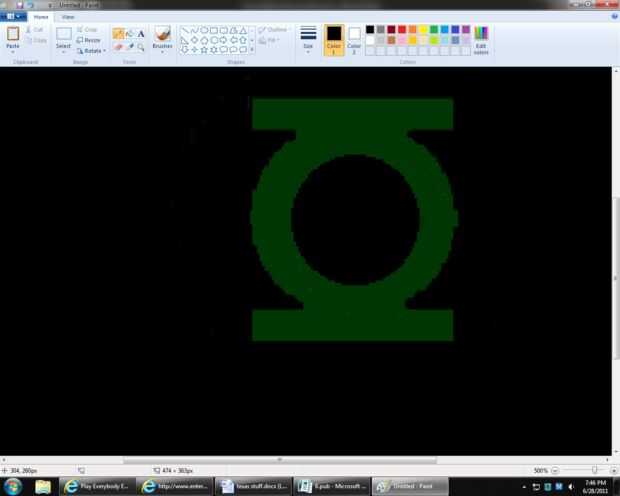
Task: Switch to Play Everybody Internet Explorer window
Action: 97,487
